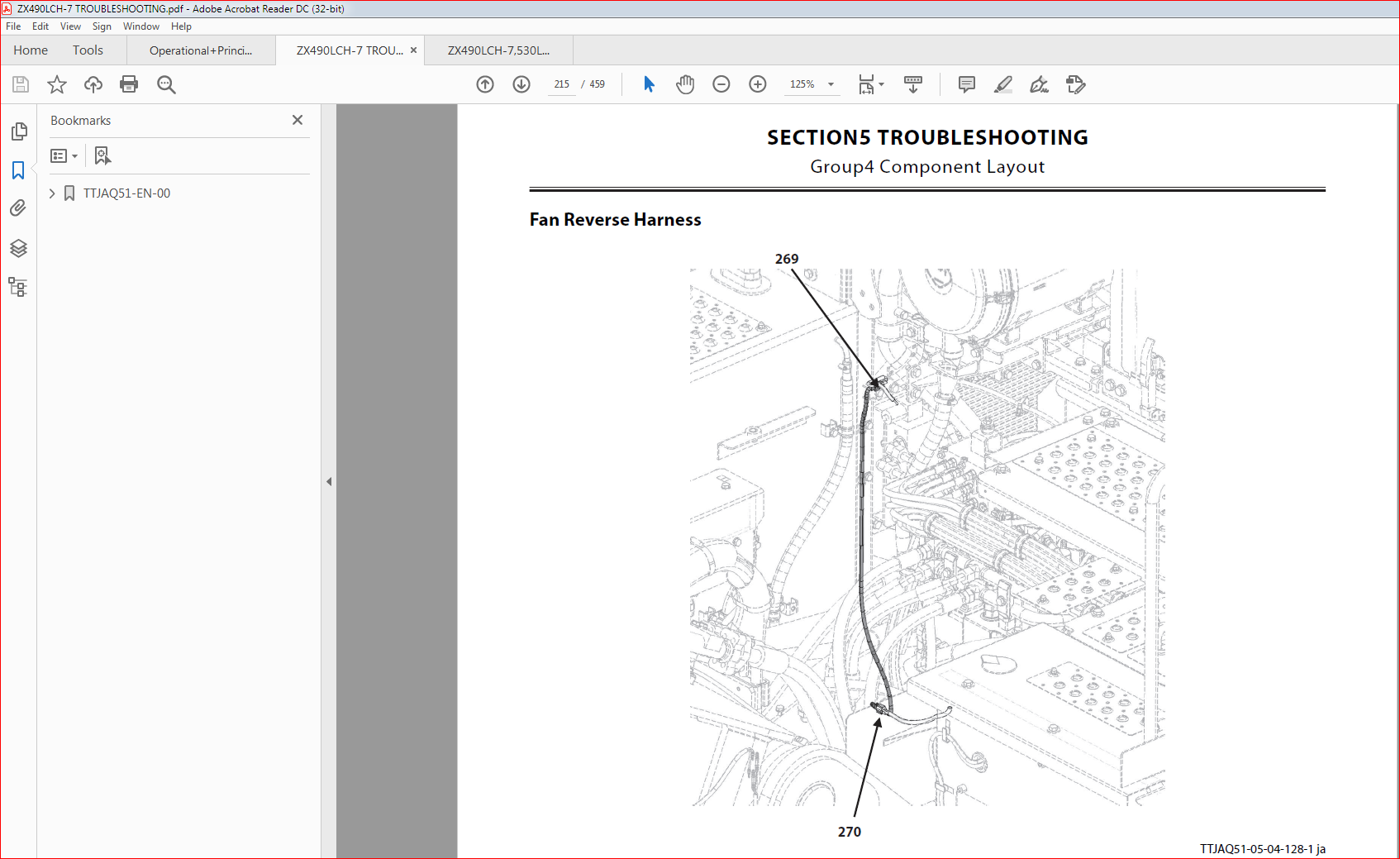Toggle the Bookmarks panel icon
1400x859 pixels.
coord(18,170)
